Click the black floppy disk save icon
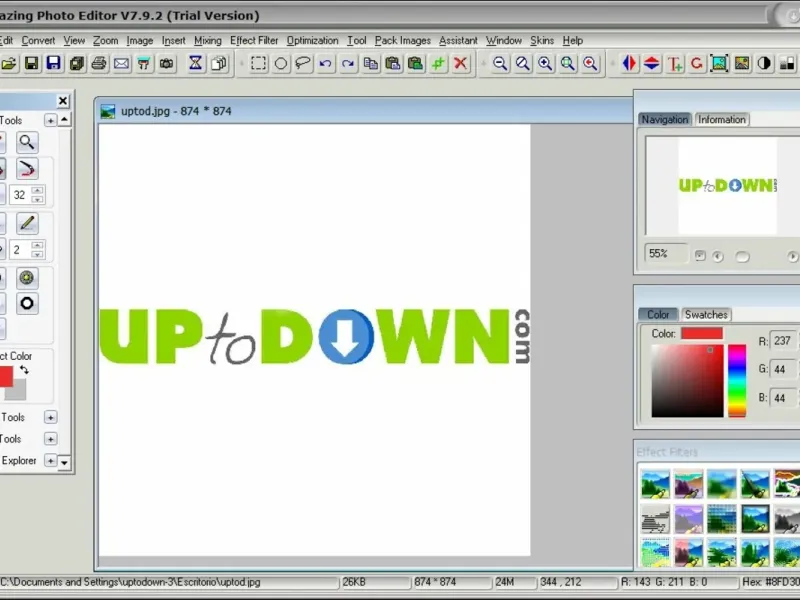 32,64
